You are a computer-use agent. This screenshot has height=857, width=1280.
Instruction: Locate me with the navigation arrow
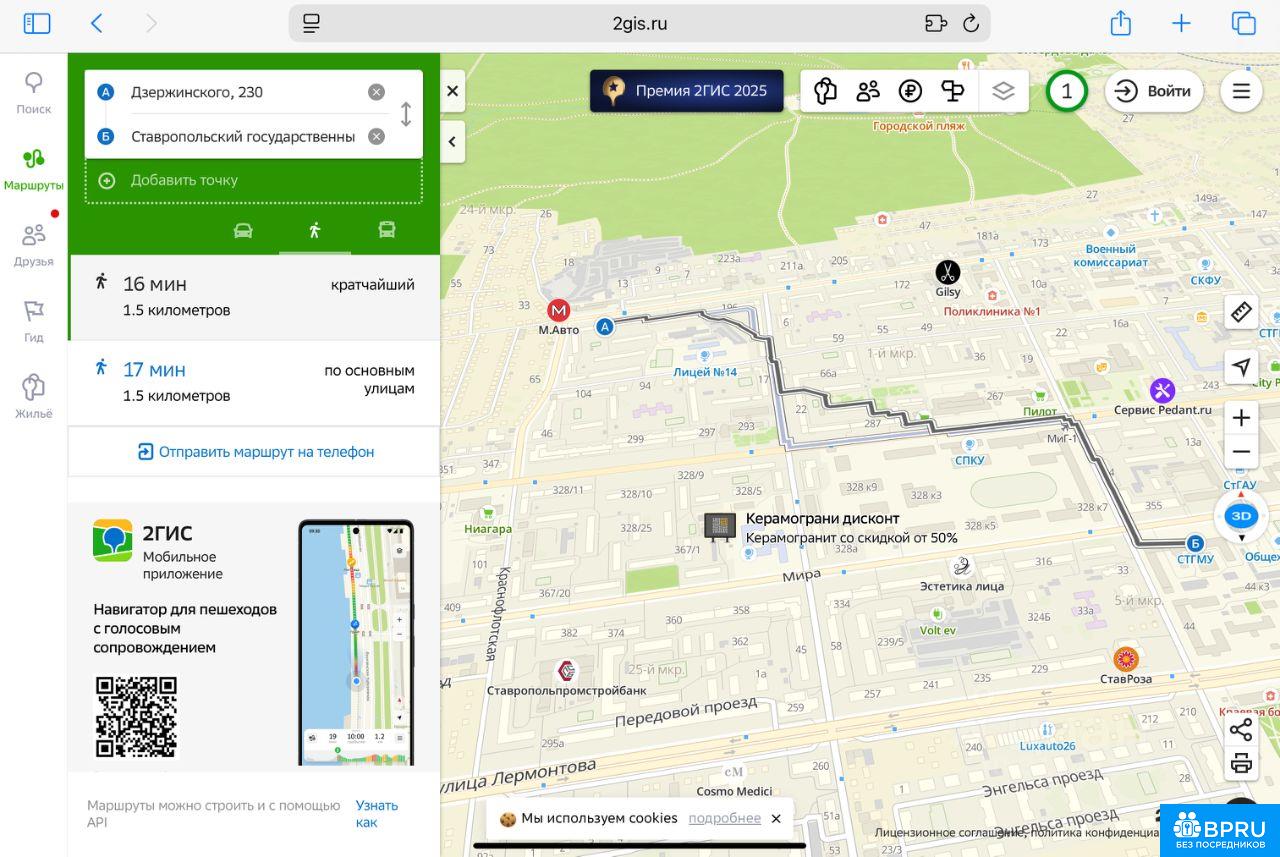[1241, 367]
